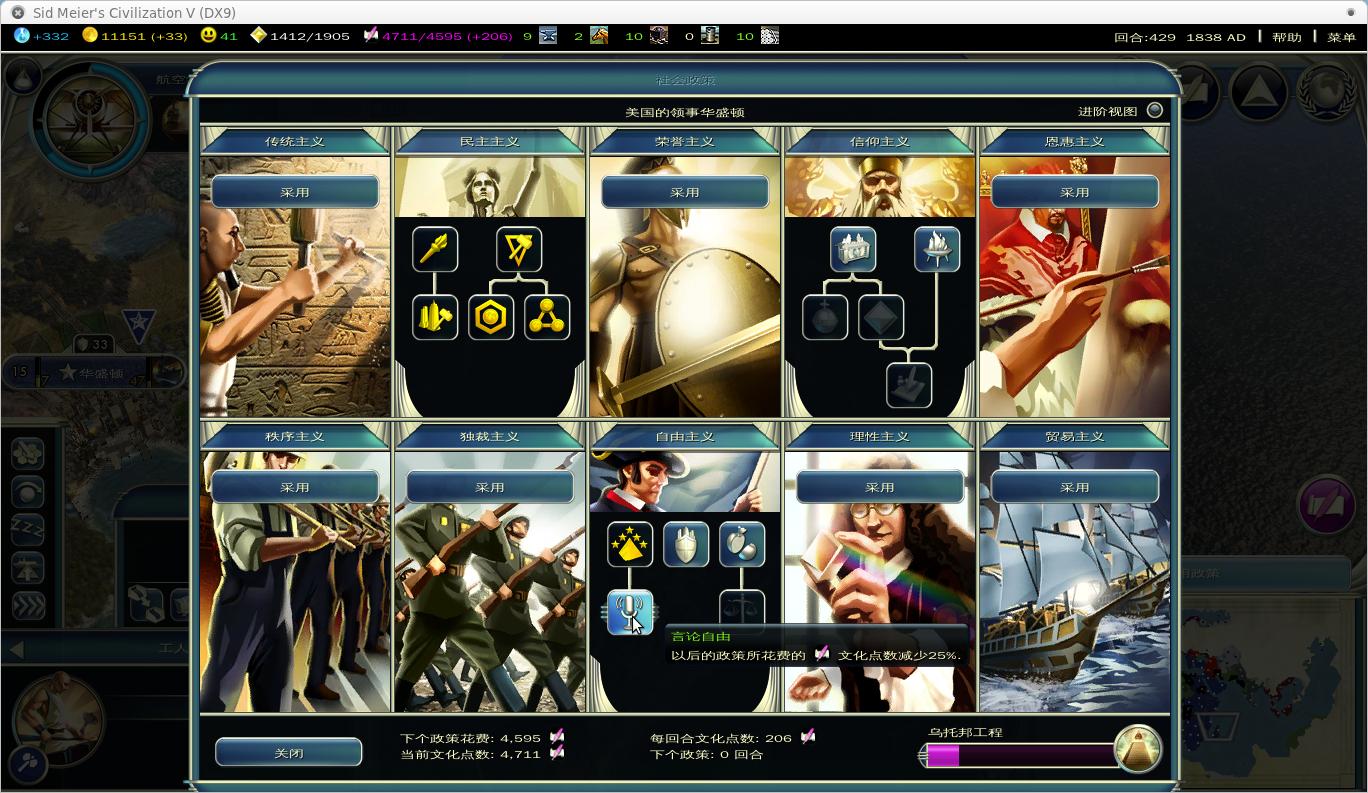This screenshot has width=1368, height=793.
Task: Click the minimap behind the dialog
Action: pos(1270,690)
